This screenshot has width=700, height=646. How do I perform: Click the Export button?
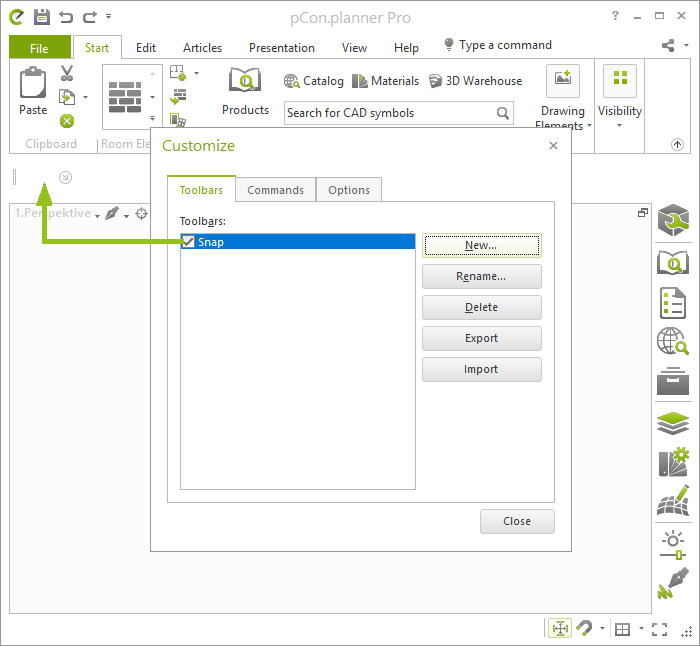482,338
